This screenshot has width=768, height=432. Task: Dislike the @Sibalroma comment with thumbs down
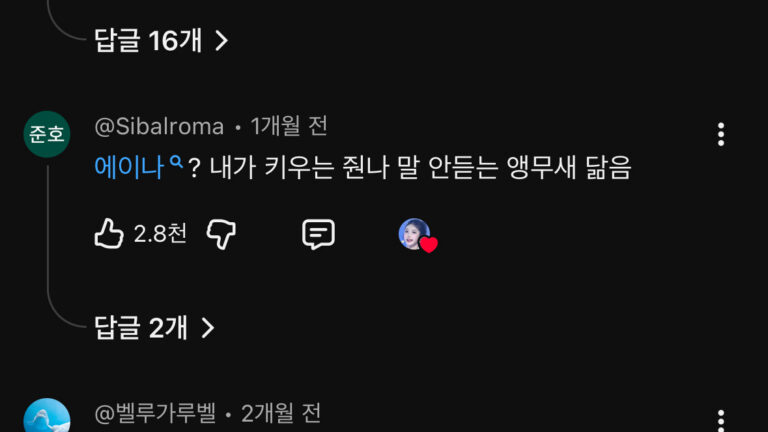point(221,234)
